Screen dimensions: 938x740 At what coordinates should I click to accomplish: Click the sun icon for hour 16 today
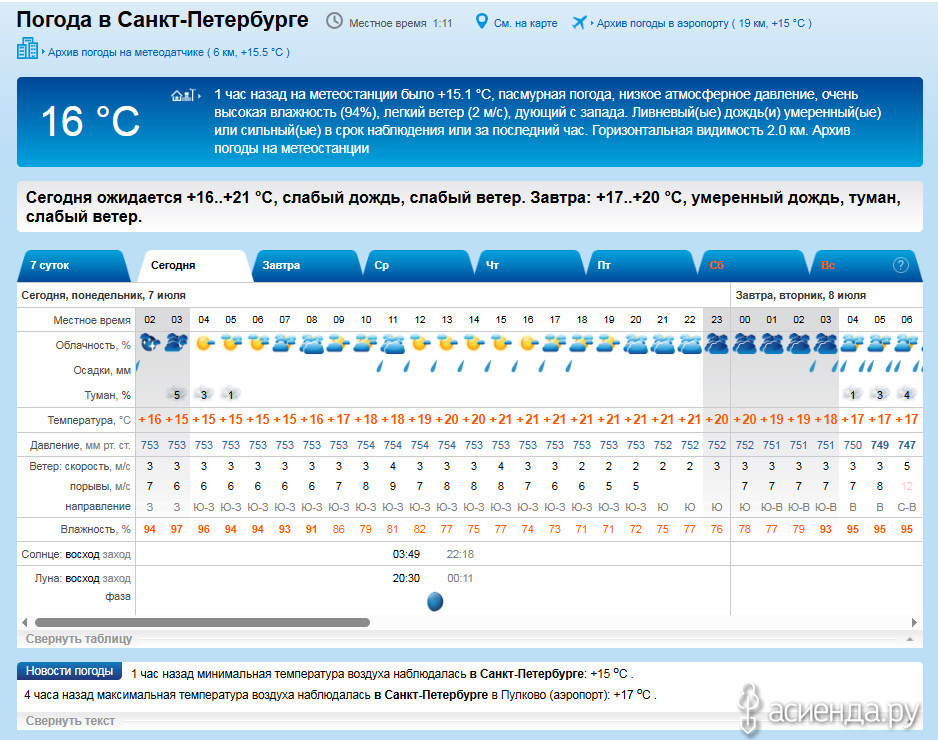click(x=528, y=343)
